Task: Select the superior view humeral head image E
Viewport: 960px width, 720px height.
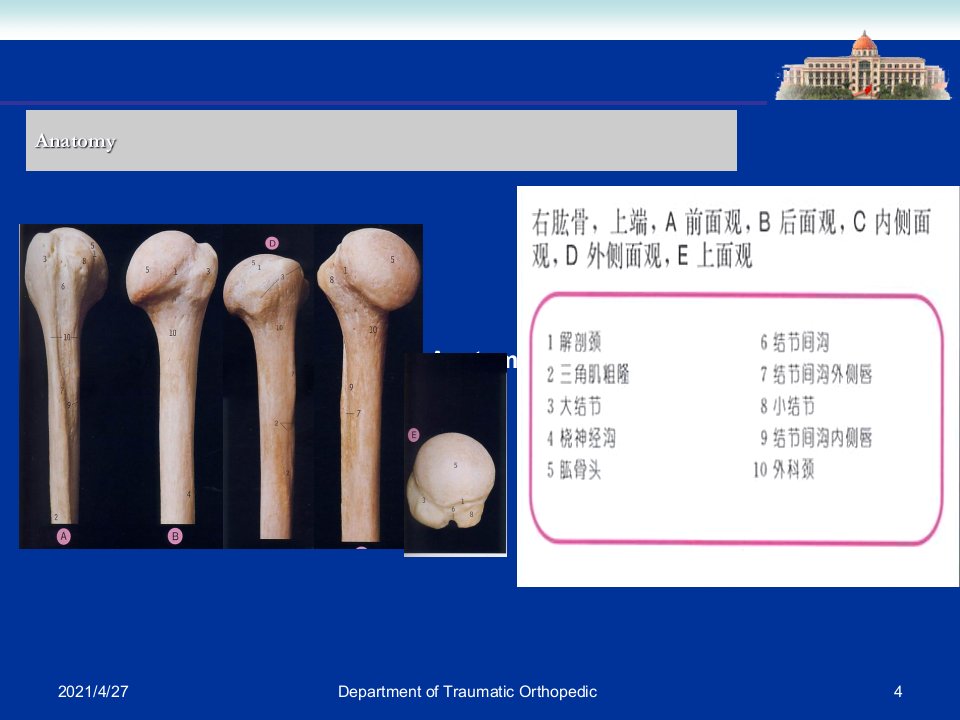Action: click(x=452, y=480)
